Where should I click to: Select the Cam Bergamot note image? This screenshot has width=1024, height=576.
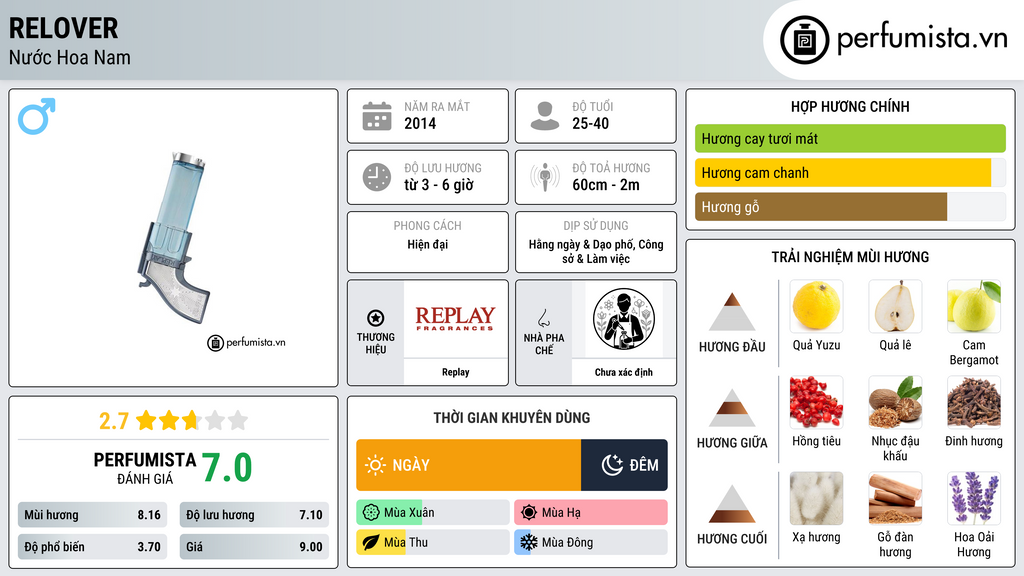974,306
